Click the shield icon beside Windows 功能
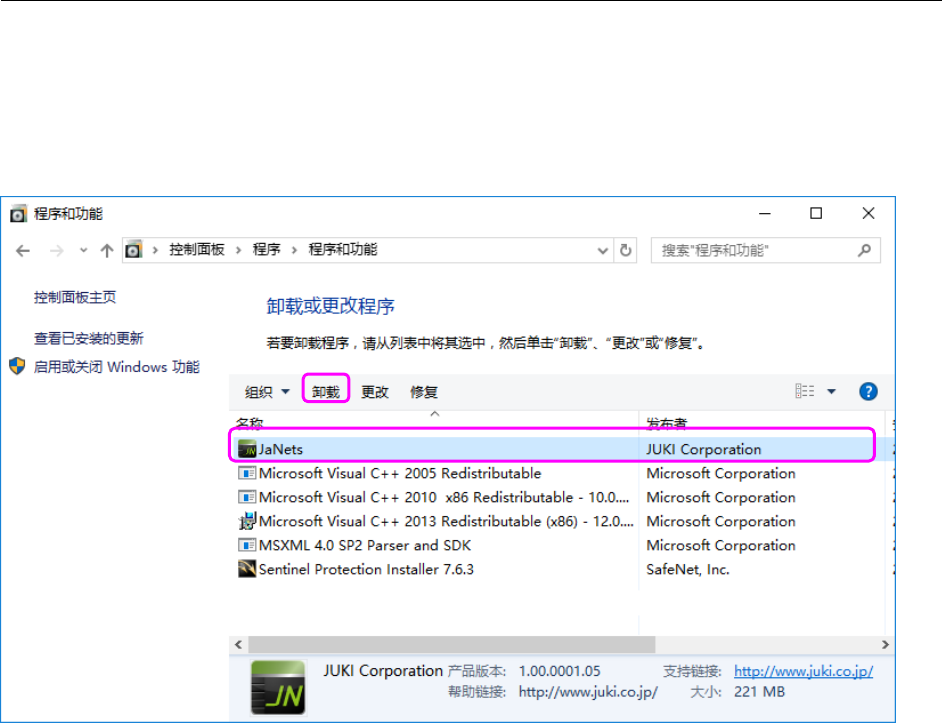This screenshot has height=723, width=942. 17,366
